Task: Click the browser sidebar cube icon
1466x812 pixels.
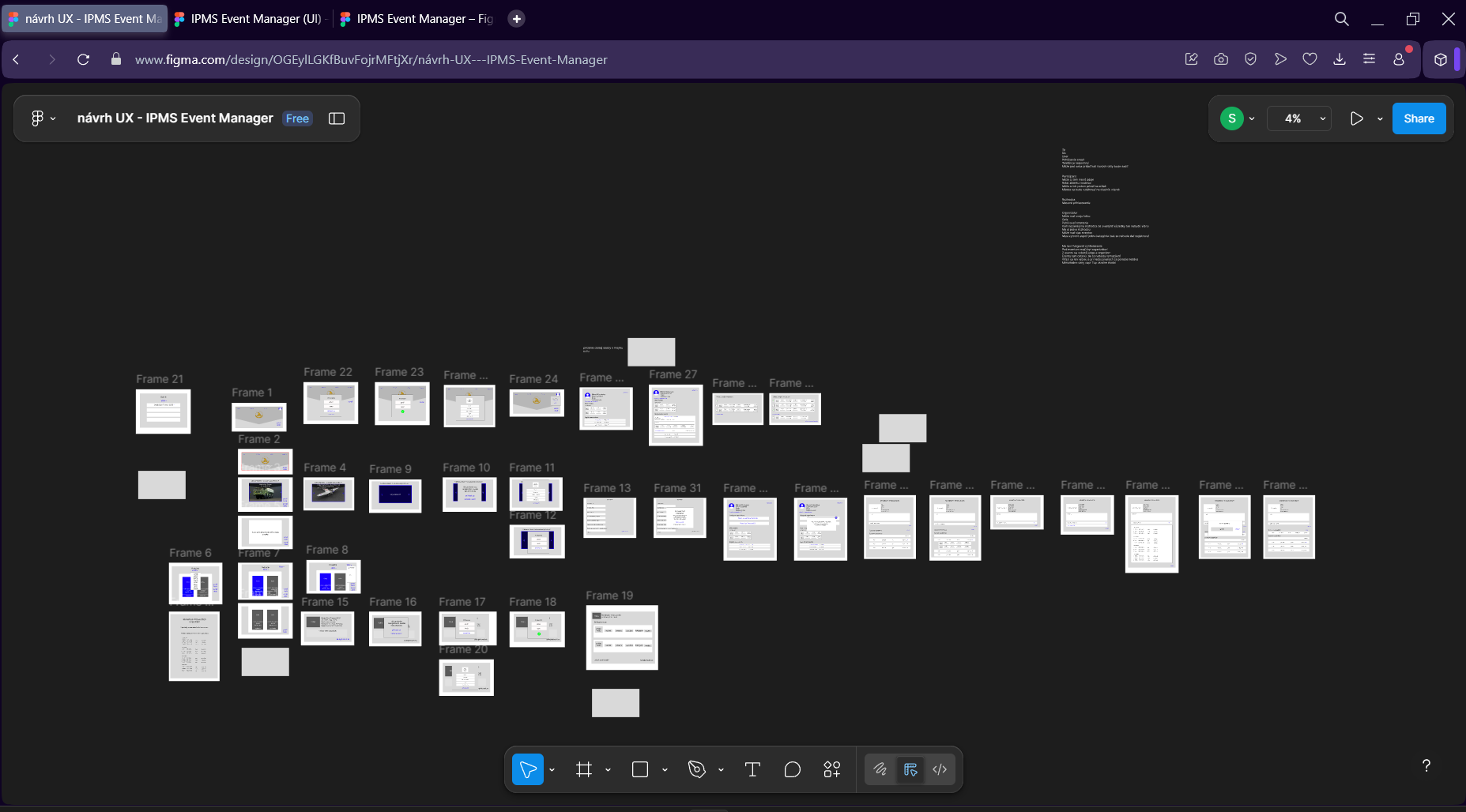Action: click(x=1441, y=59)
